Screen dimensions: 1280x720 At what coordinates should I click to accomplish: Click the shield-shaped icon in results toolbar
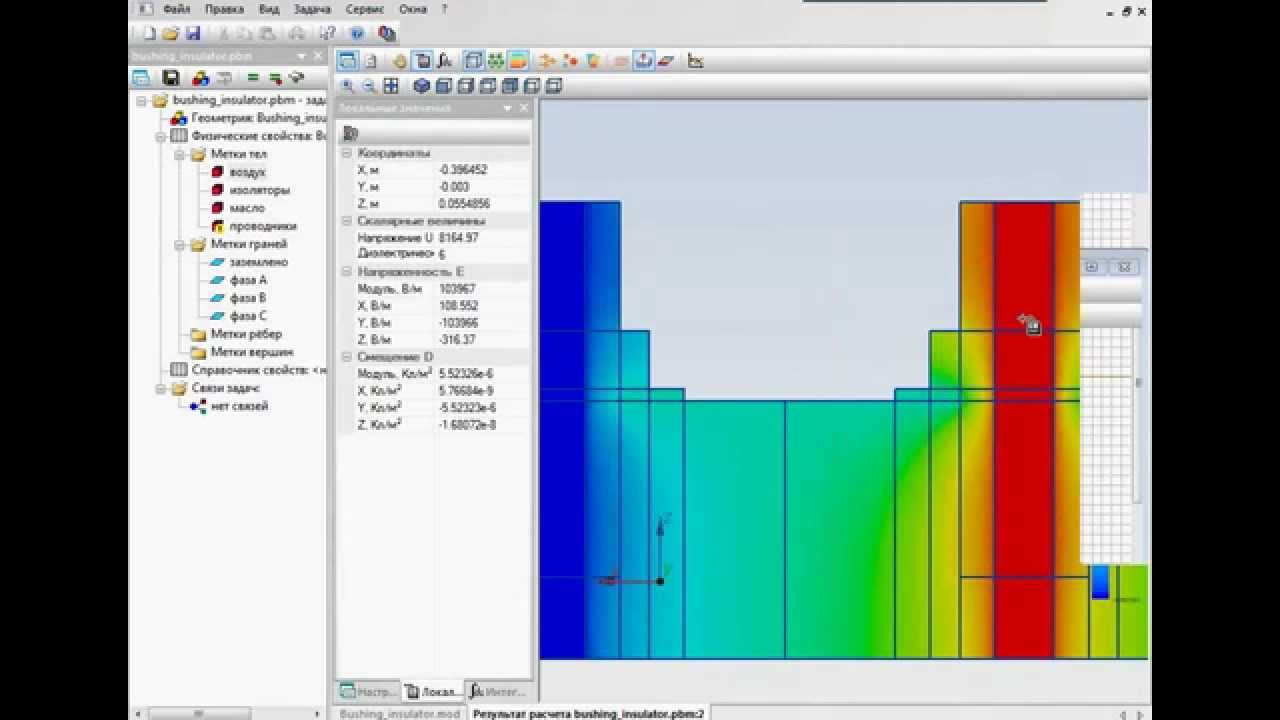tap(593, 61)
